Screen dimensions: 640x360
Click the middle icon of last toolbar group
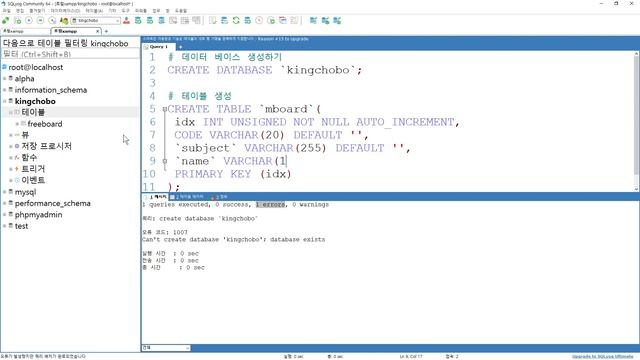(325, 20)
